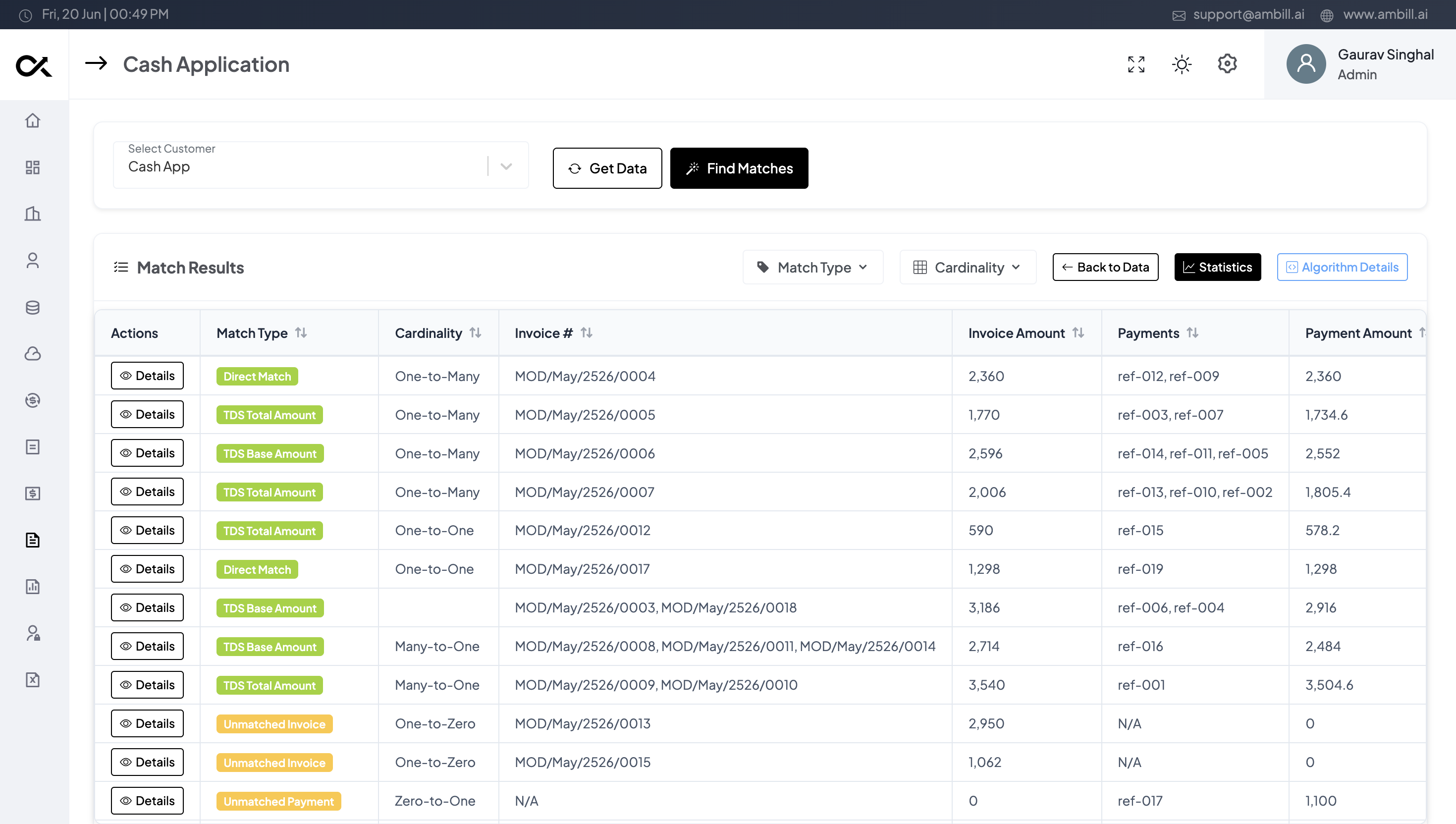The image size is (1456, 824).
Task: Click the Back to Data button
Action: (1105, 267)
